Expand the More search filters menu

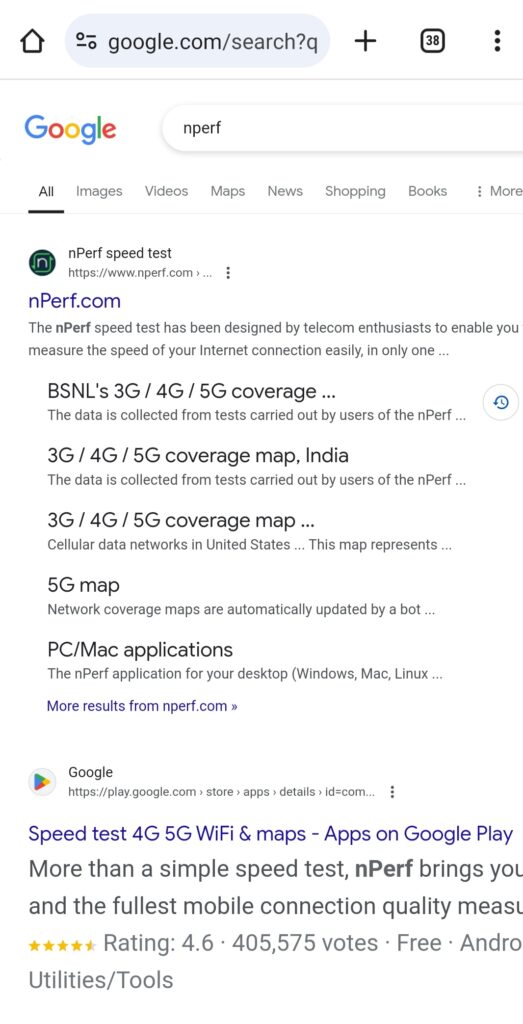[499, 191]
